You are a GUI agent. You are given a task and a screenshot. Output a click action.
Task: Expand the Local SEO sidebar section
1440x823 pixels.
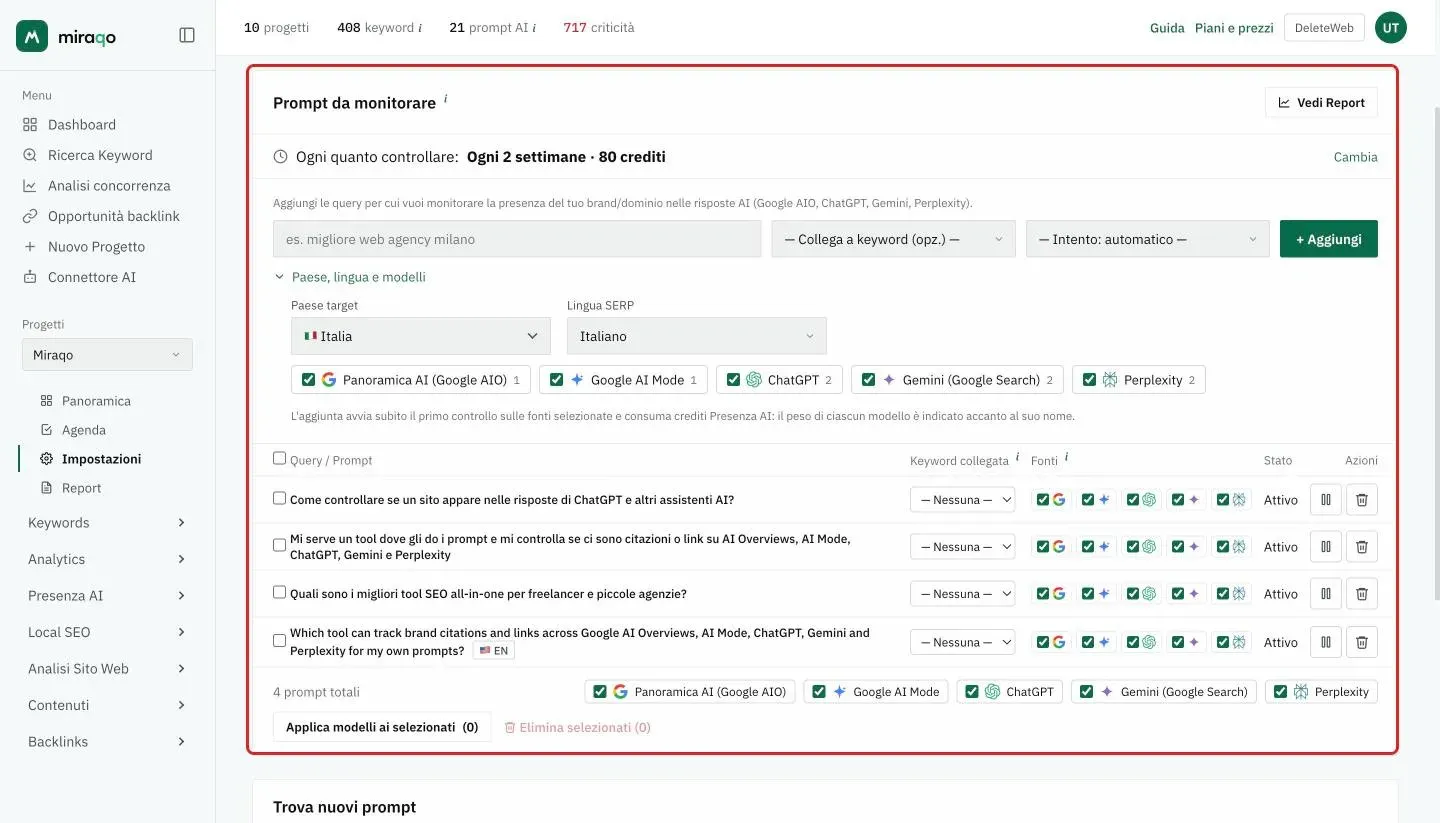tap(107, 632)
